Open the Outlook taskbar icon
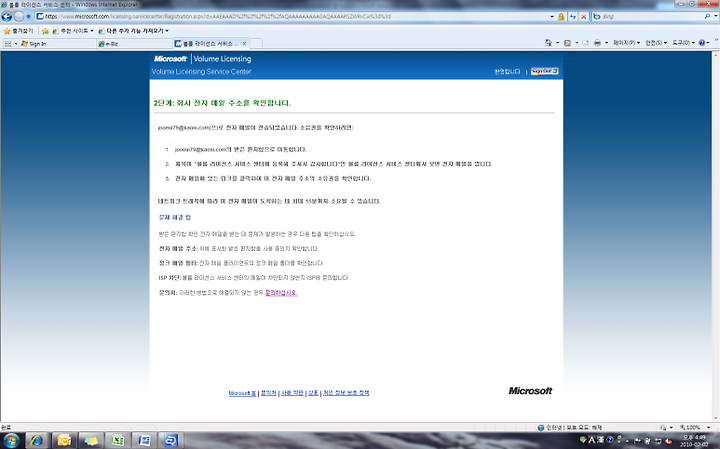Viewport: 720px width, 449px height. [x=64, y=441]
